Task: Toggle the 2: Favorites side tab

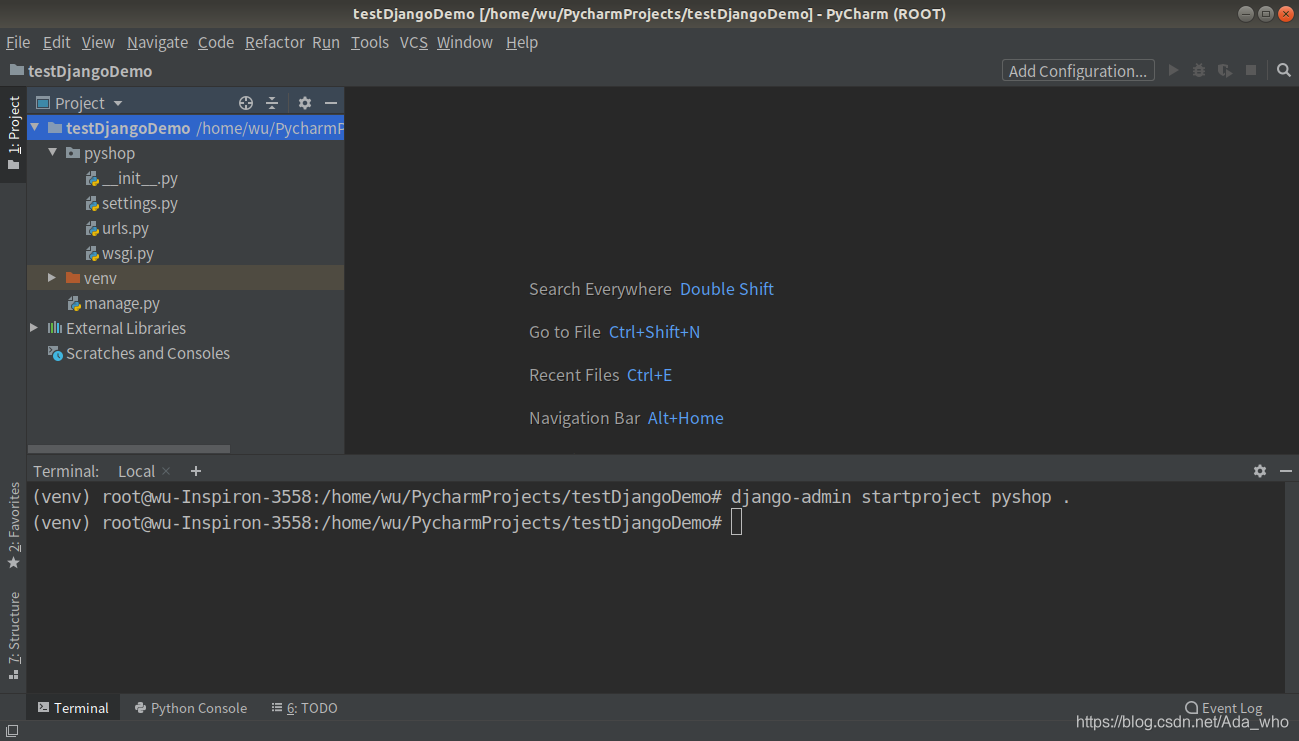Action: pos(14,525)
